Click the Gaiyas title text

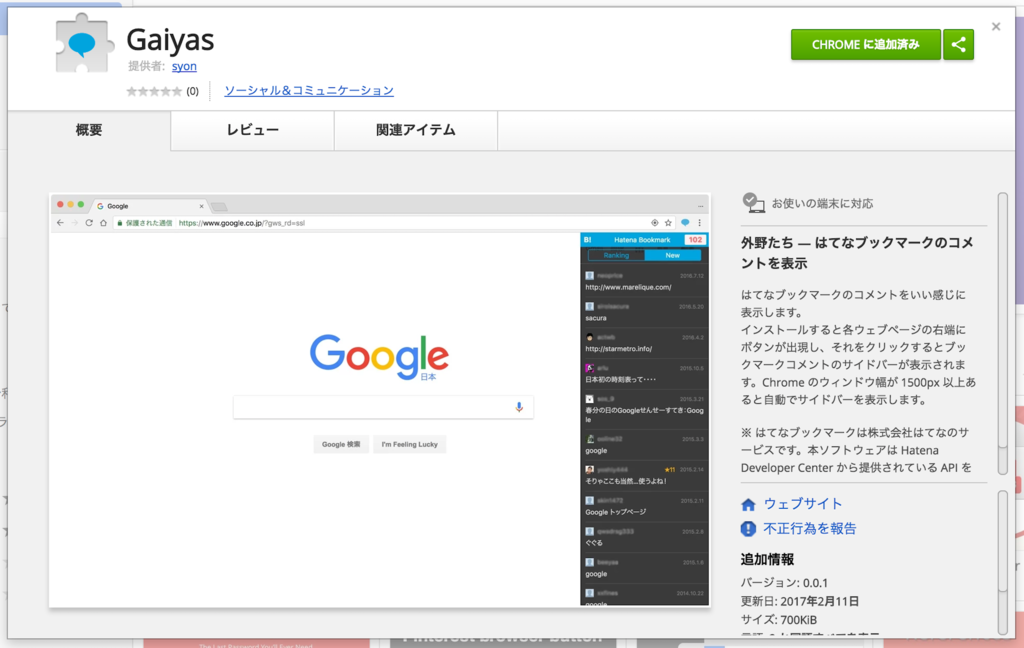click(170, 40)
